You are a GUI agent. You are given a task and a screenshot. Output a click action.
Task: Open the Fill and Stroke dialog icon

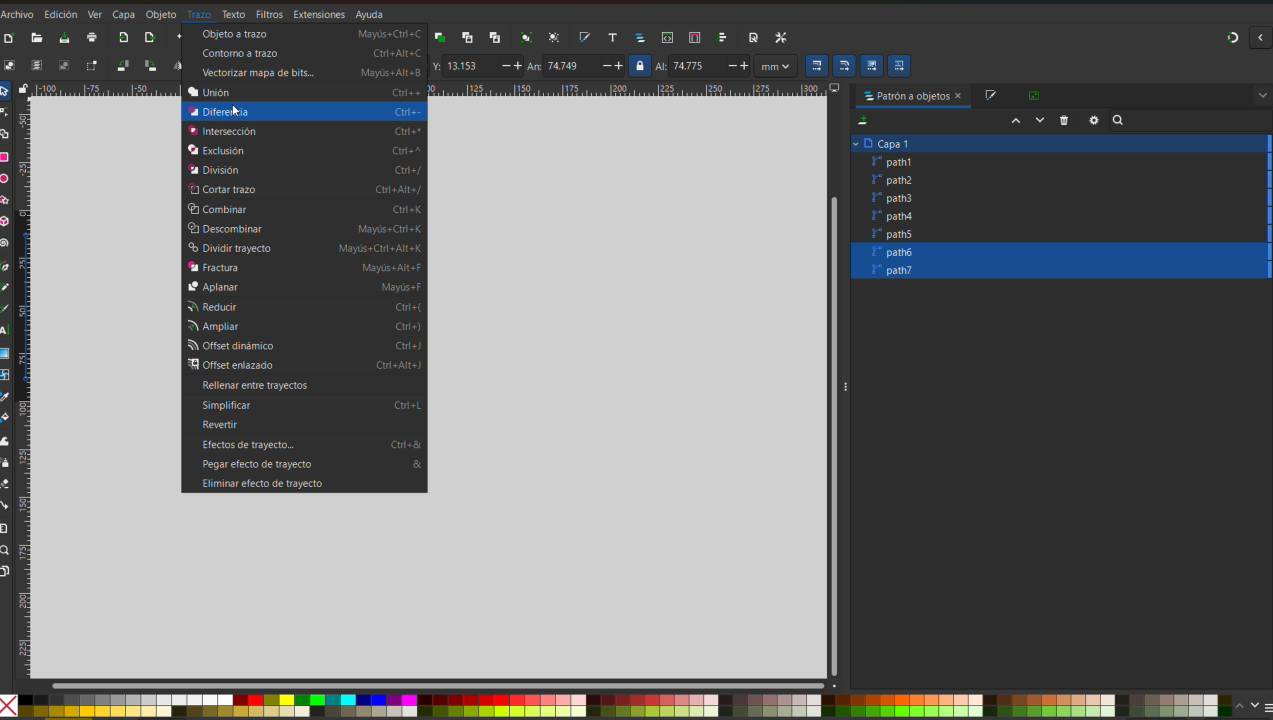click(584, 38)
